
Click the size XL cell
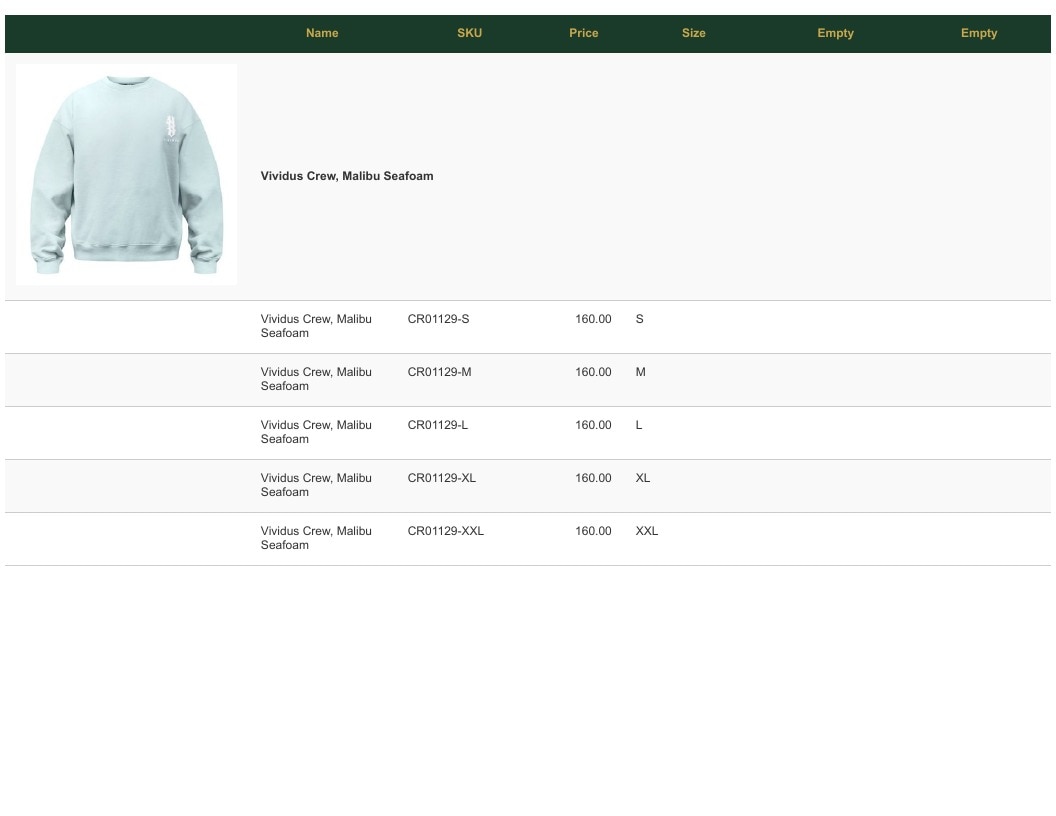[x=642, y=478]
